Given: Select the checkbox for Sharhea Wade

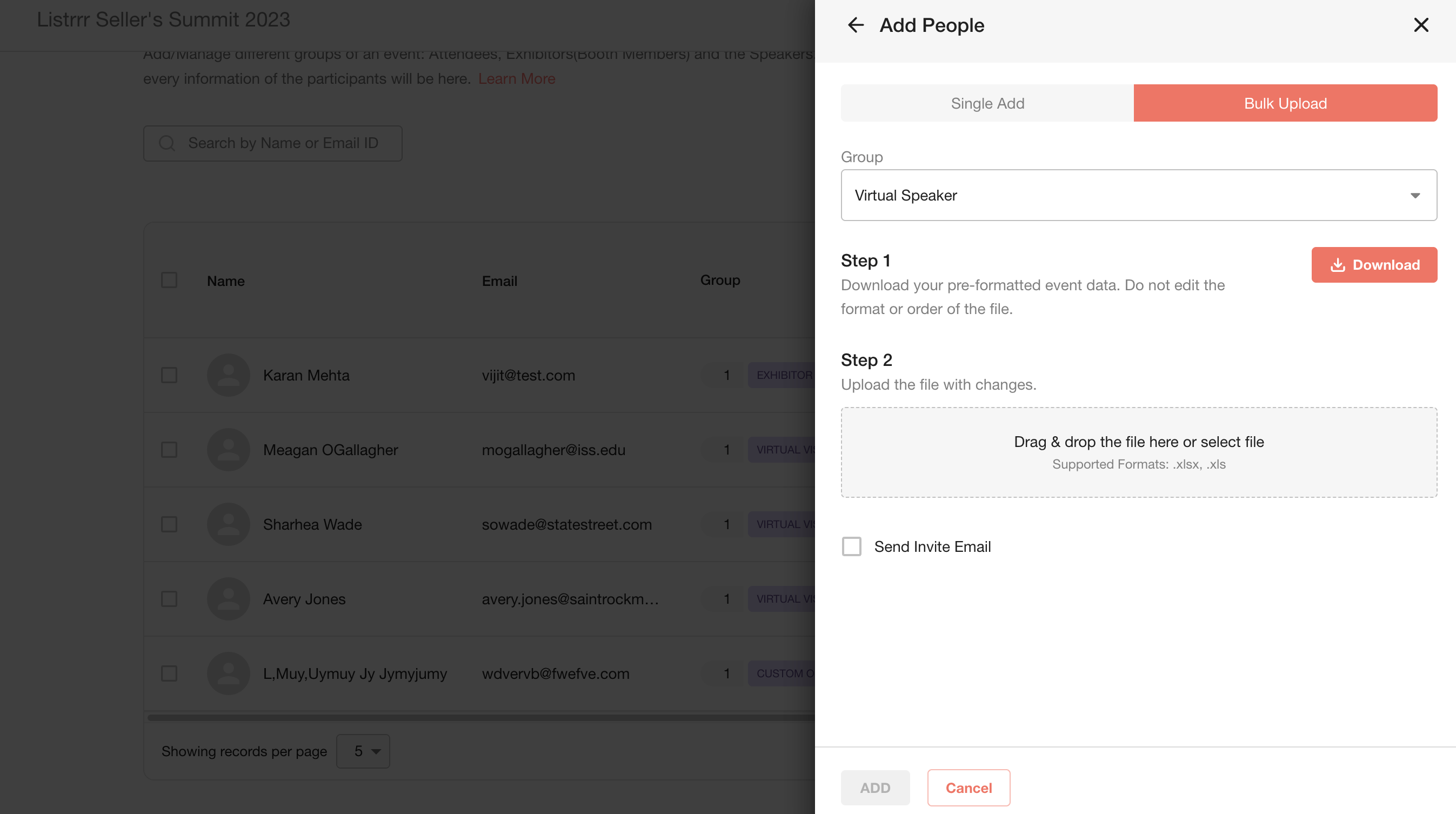Looking at the screenshot, I should (x=169, y=524).
